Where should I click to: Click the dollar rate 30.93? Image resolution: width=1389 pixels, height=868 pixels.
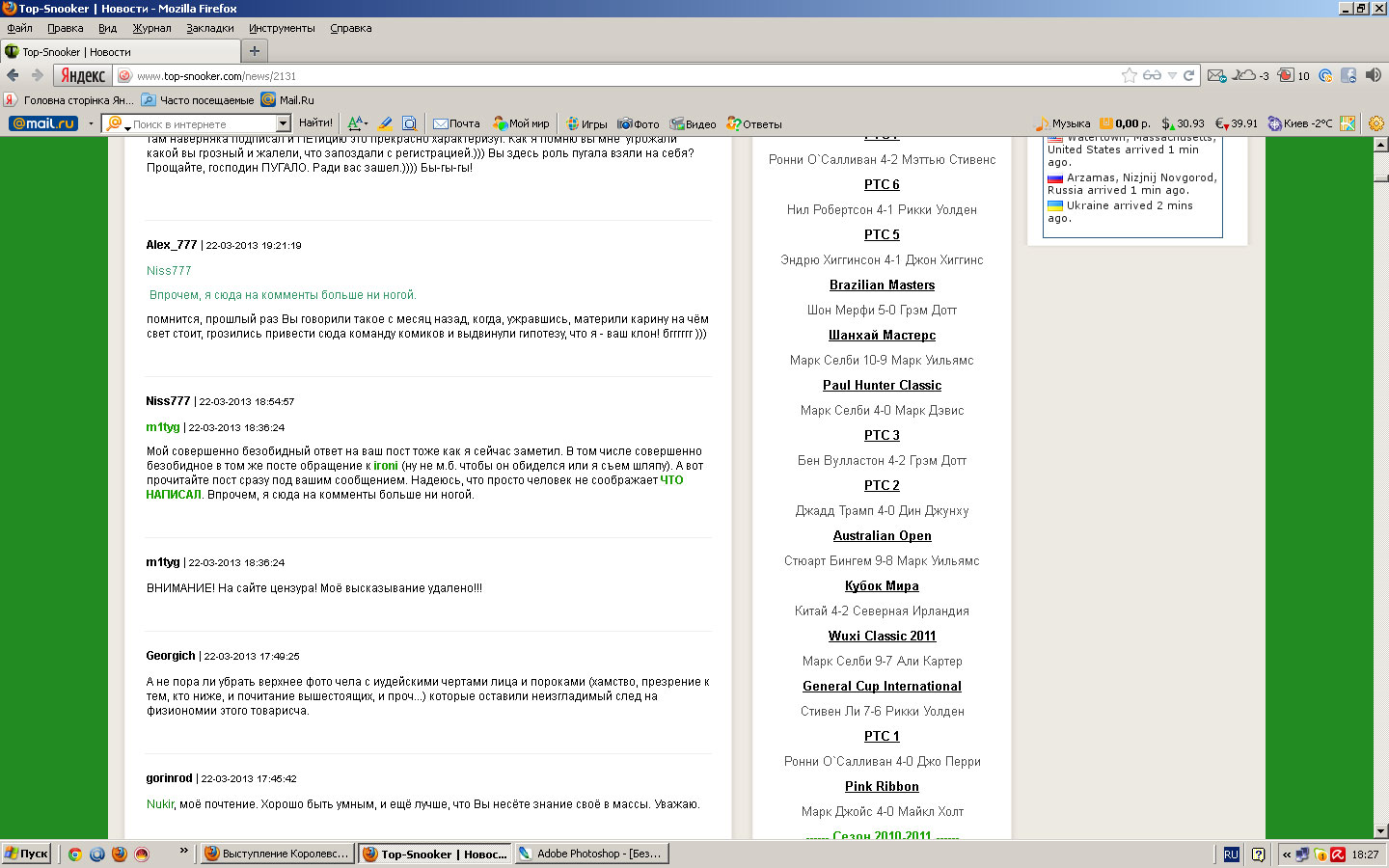pyautogui.click(x=1183, y=123)
